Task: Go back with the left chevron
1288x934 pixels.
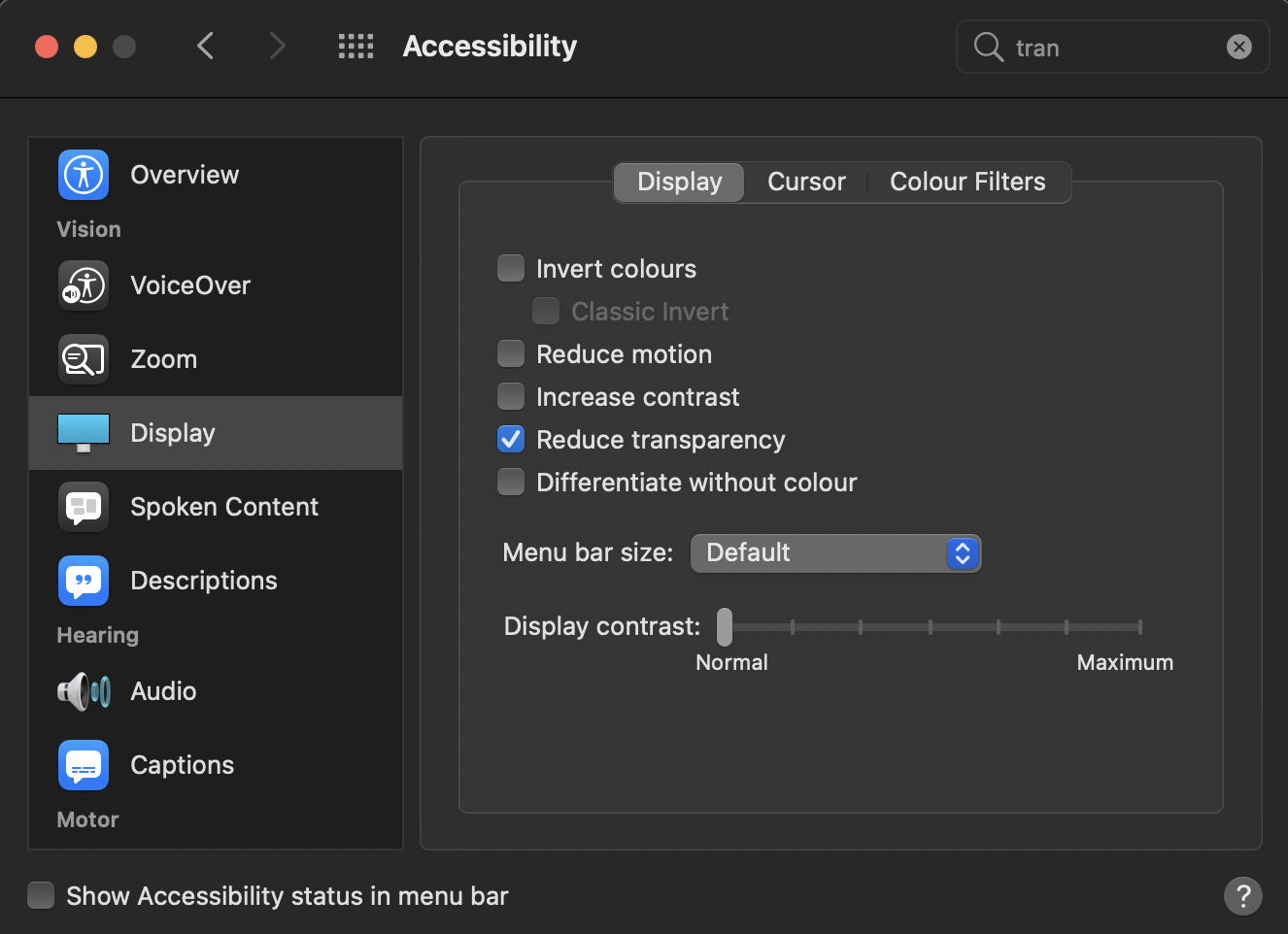Action: click(205, 46)
